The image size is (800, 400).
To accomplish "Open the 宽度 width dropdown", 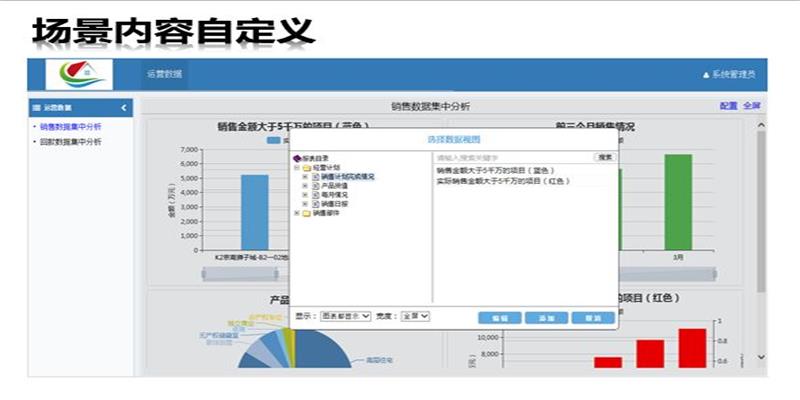I will [415, 316].
